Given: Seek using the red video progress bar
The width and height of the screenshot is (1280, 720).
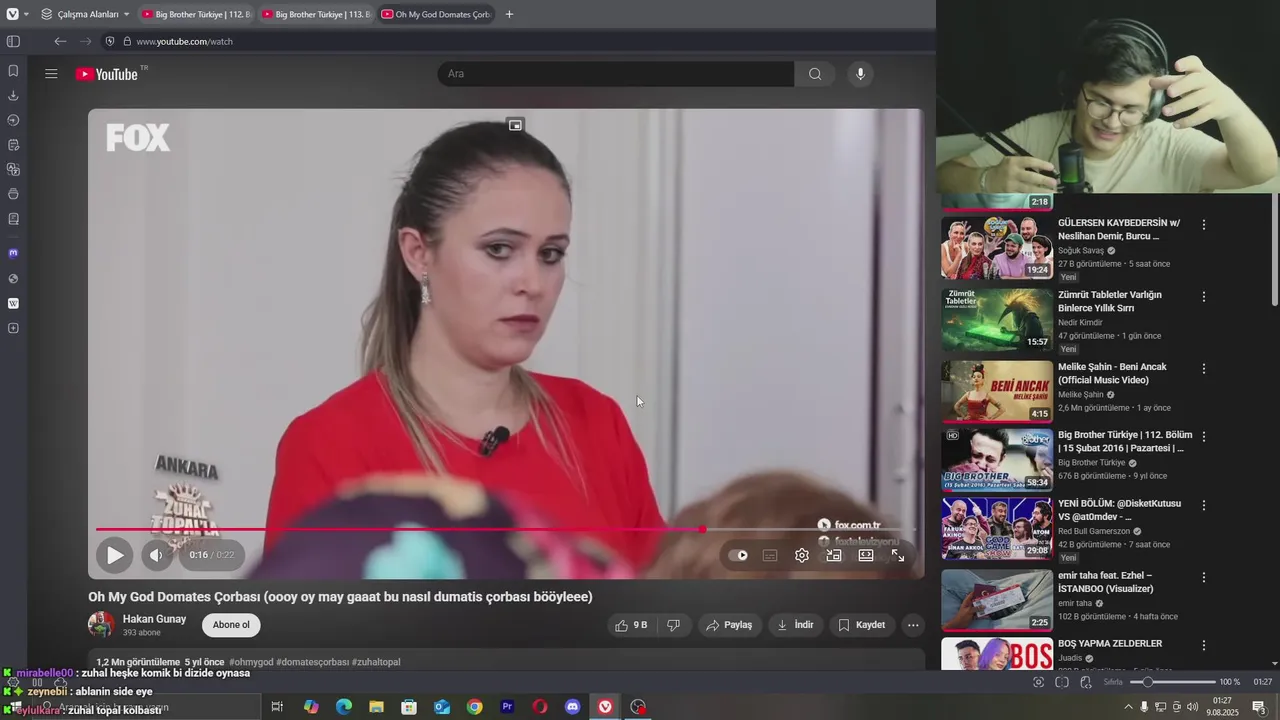Looking at the screenshot, I should point(506,529).
